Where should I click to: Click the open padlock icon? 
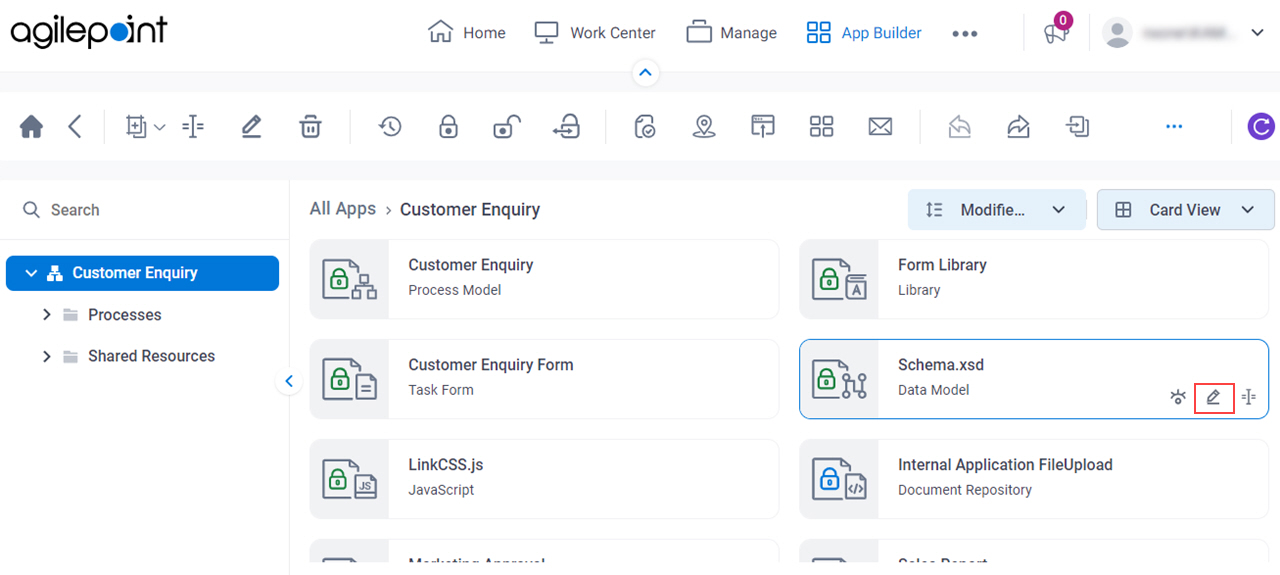[x=507, y=127]
